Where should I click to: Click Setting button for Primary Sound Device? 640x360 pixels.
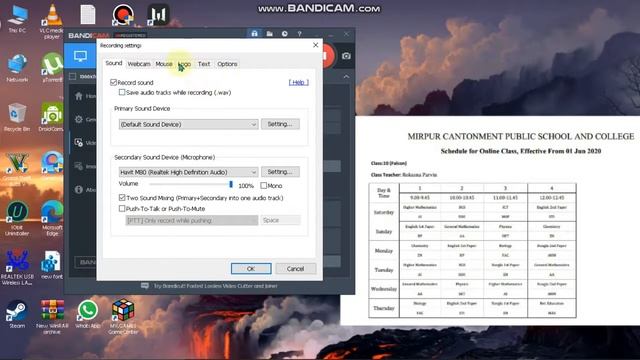point(280,124)
